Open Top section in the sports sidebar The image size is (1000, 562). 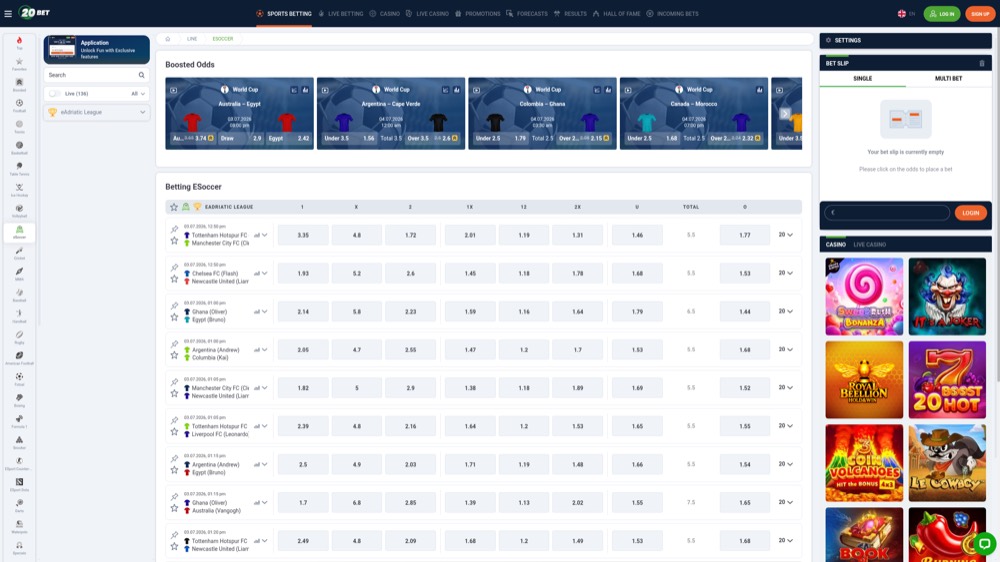(x=19, y=43)
